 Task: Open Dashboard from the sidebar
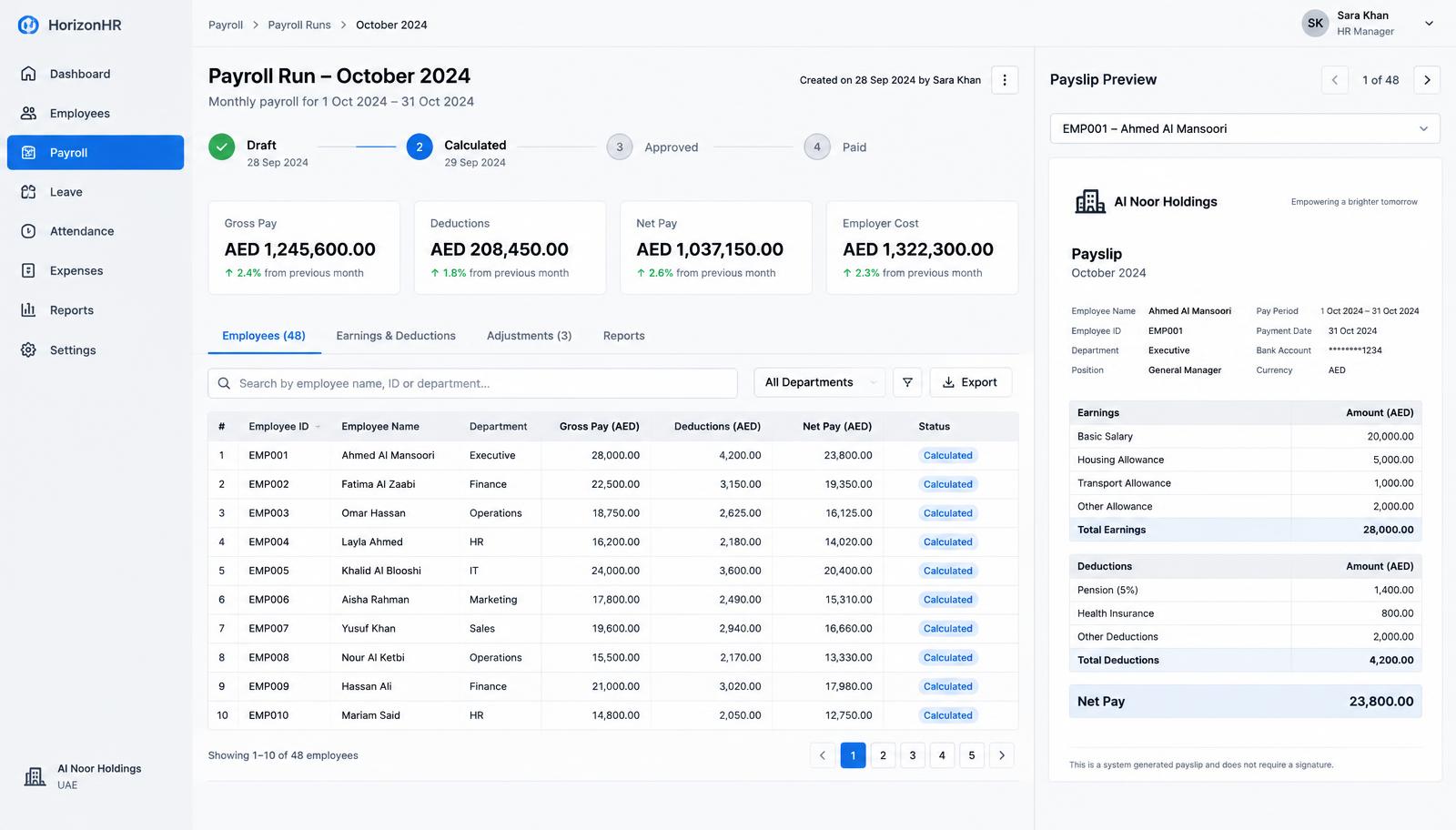pyautogui.click(x=96, y=74)
